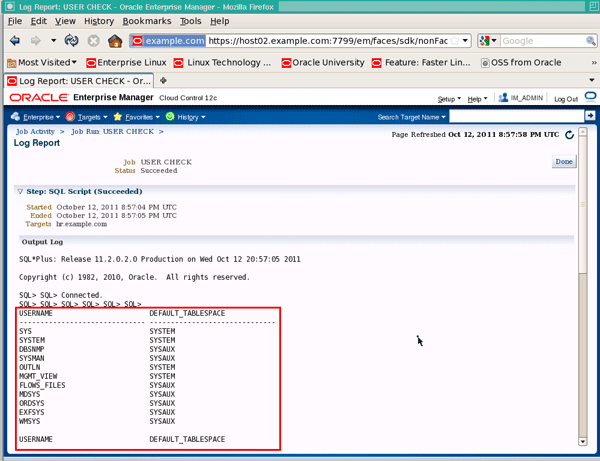Reload the page with the refresh icon
The height and width of the screenshot is (461, 600).
click(x=72, y=40)
